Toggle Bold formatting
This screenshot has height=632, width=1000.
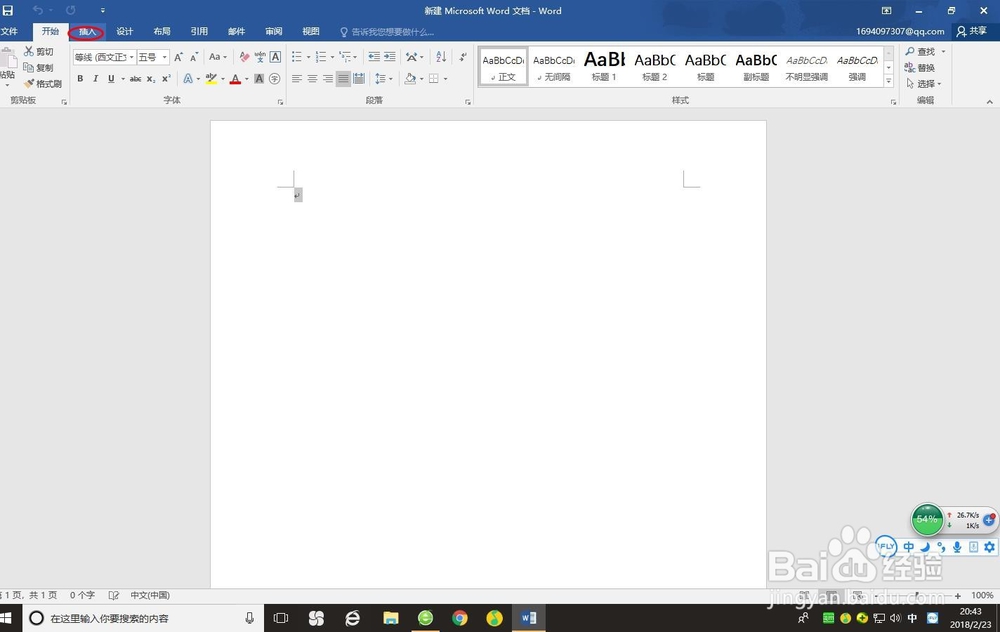(x=80, y=79)
